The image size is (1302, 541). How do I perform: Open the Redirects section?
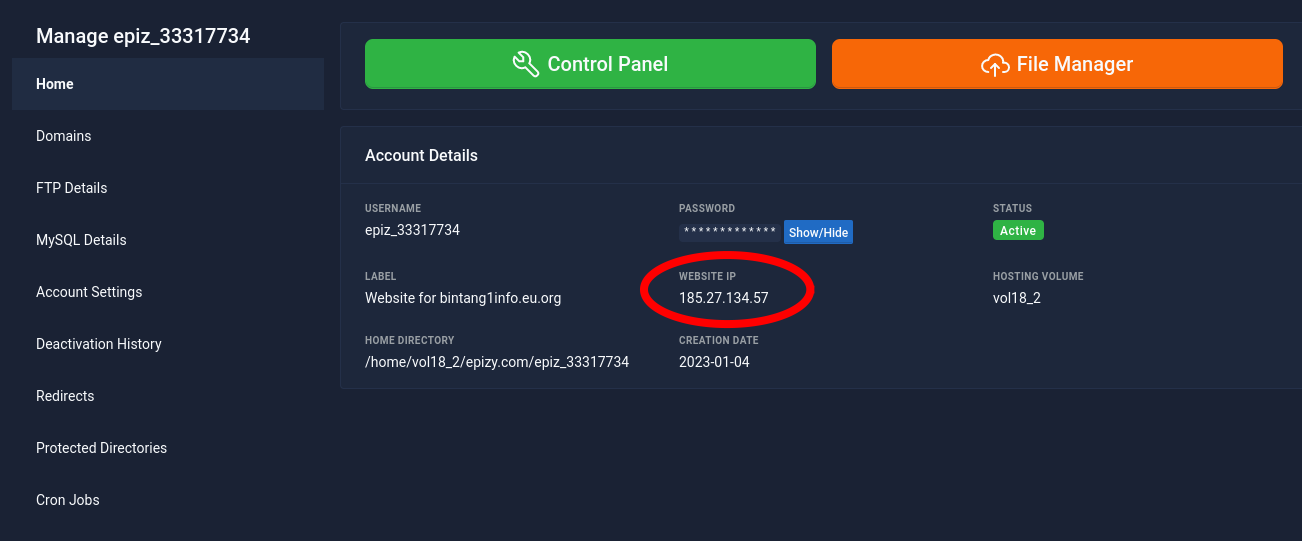65,396
